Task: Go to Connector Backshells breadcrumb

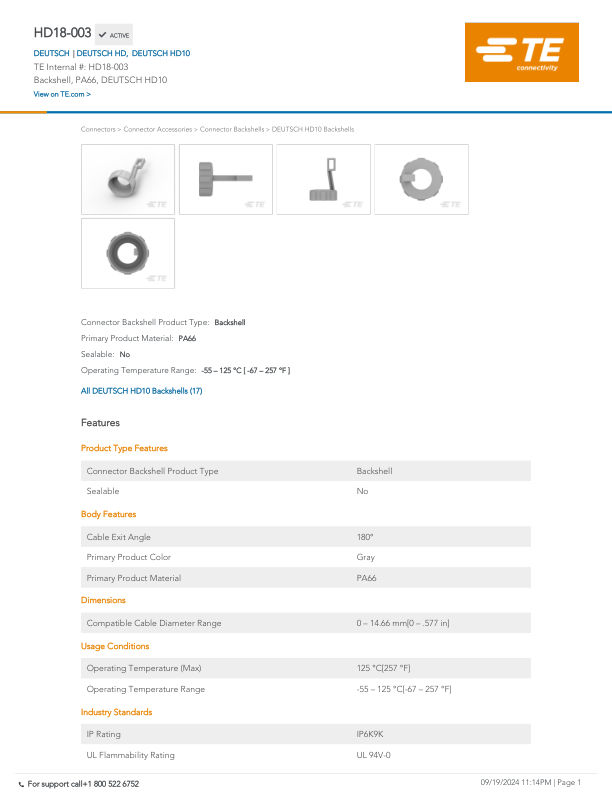Action: [x=232, y=129]
